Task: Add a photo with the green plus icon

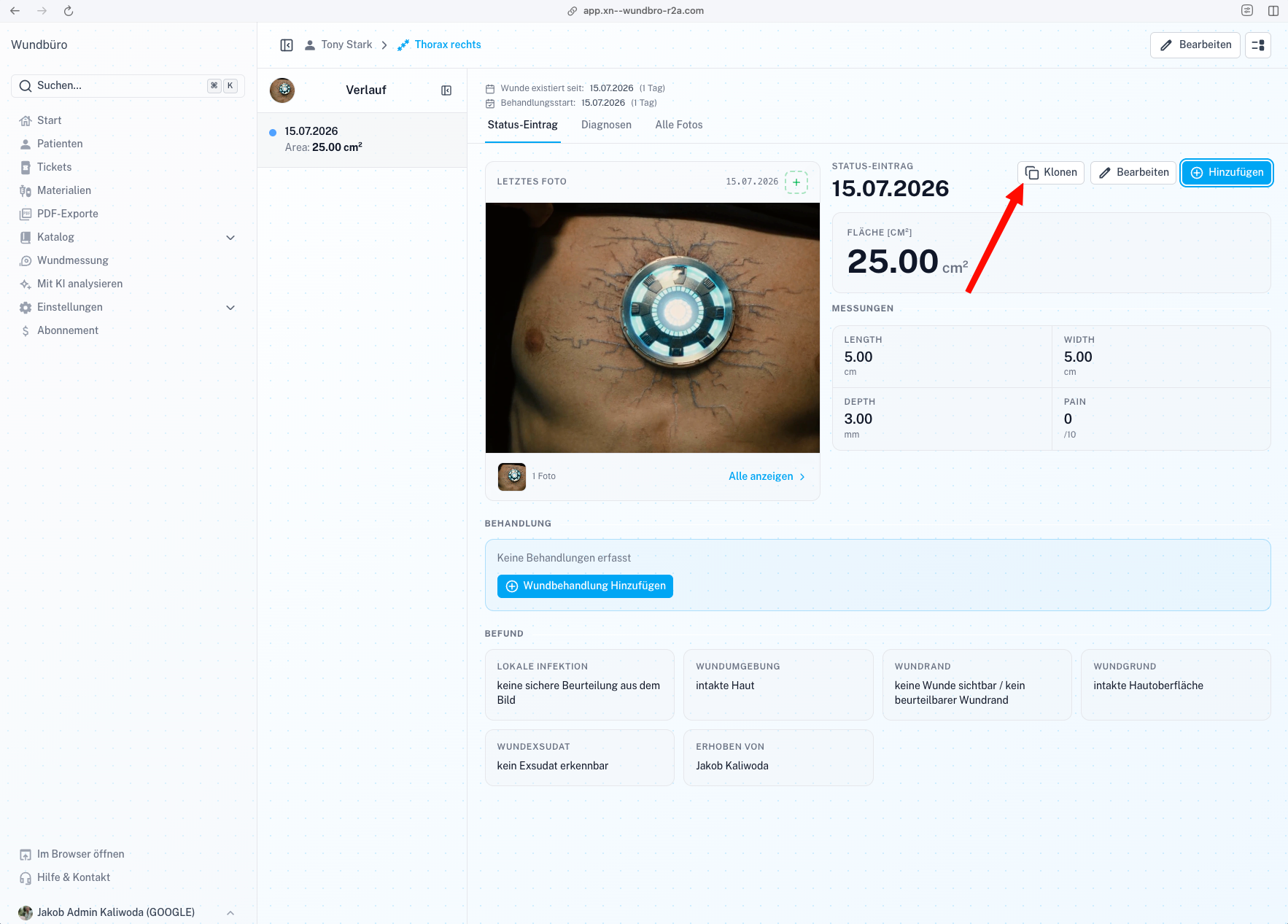Action: (796, 182)
